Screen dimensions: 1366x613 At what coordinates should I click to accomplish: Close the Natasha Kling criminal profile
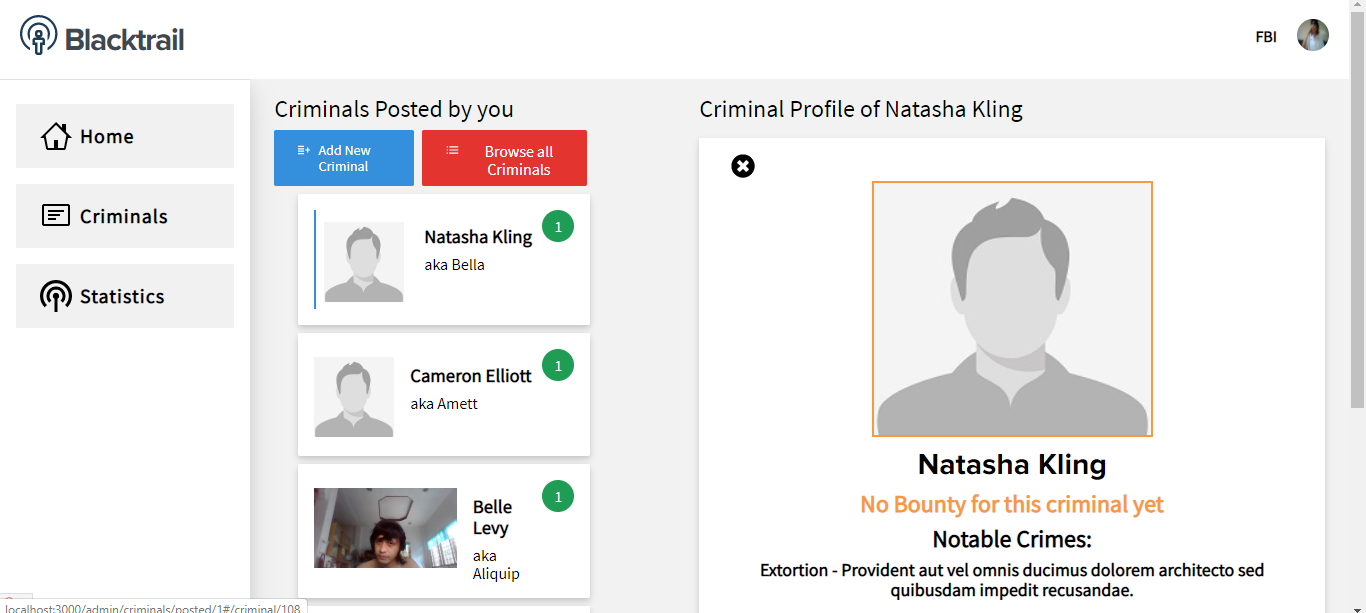click(743, 166)
